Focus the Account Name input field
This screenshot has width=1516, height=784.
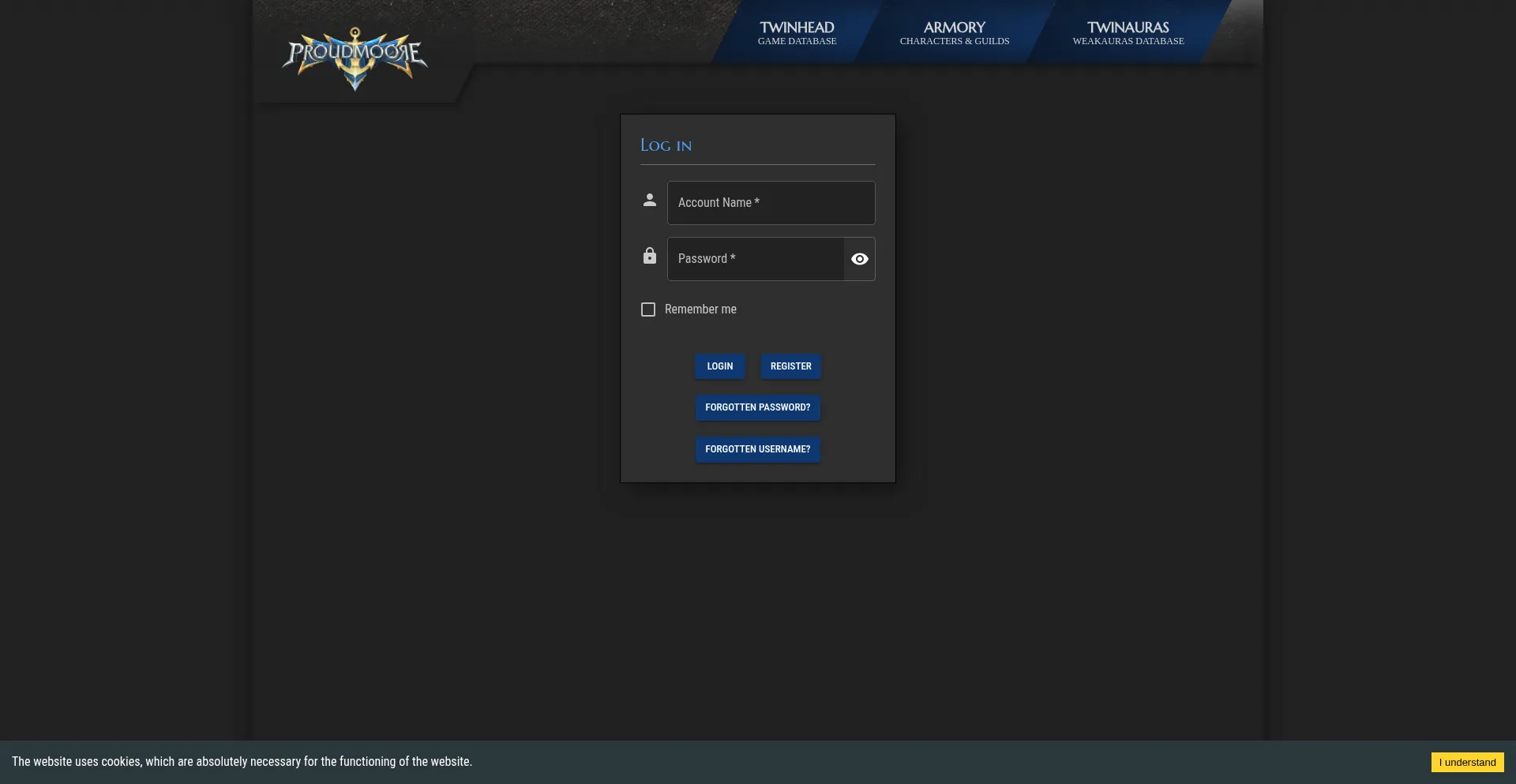[x=771, y=203]
